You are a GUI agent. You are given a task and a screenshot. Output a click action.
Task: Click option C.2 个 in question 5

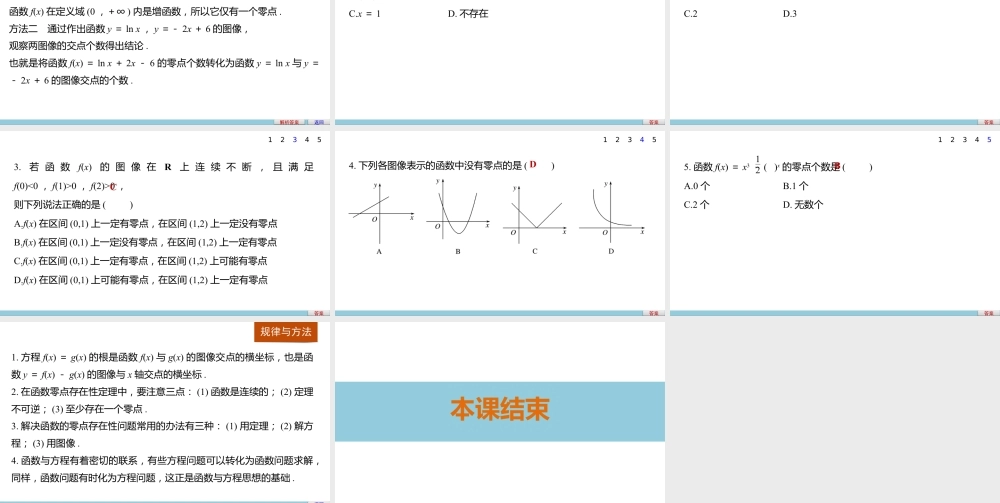tap(696, 205)
